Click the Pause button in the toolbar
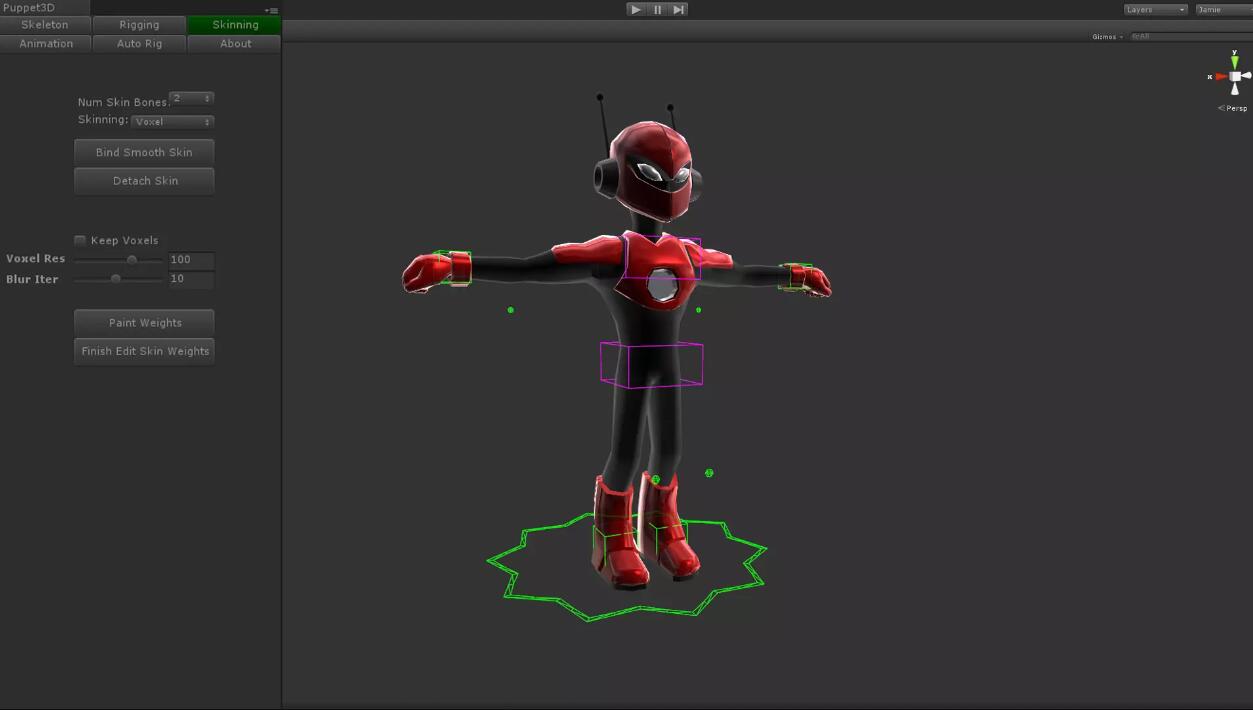The height and width of the screenshot is (710, 1253). pos(657,9)
